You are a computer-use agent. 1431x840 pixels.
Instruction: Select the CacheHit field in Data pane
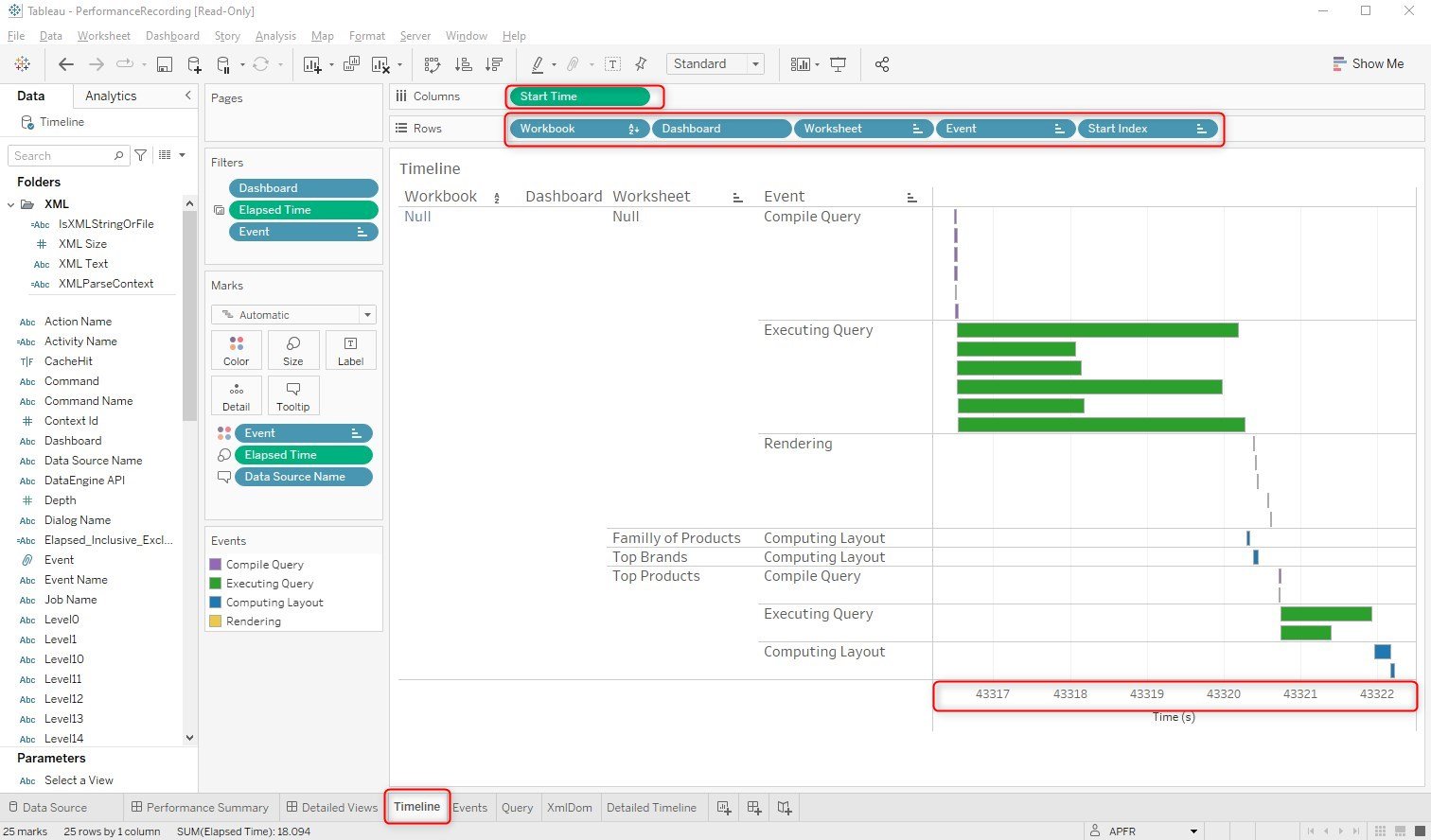68,361
